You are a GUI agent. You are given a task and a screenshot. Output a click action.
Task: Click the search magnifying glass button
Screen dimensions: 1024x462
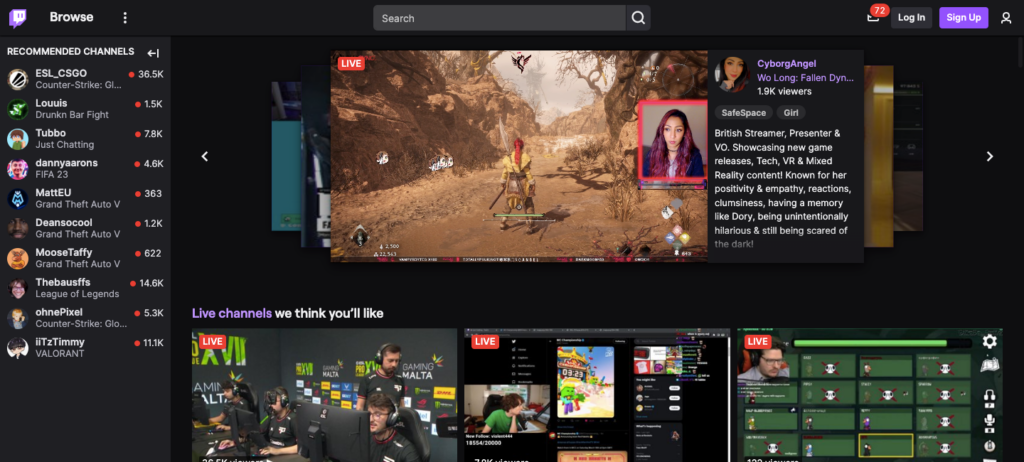point(638,18)
